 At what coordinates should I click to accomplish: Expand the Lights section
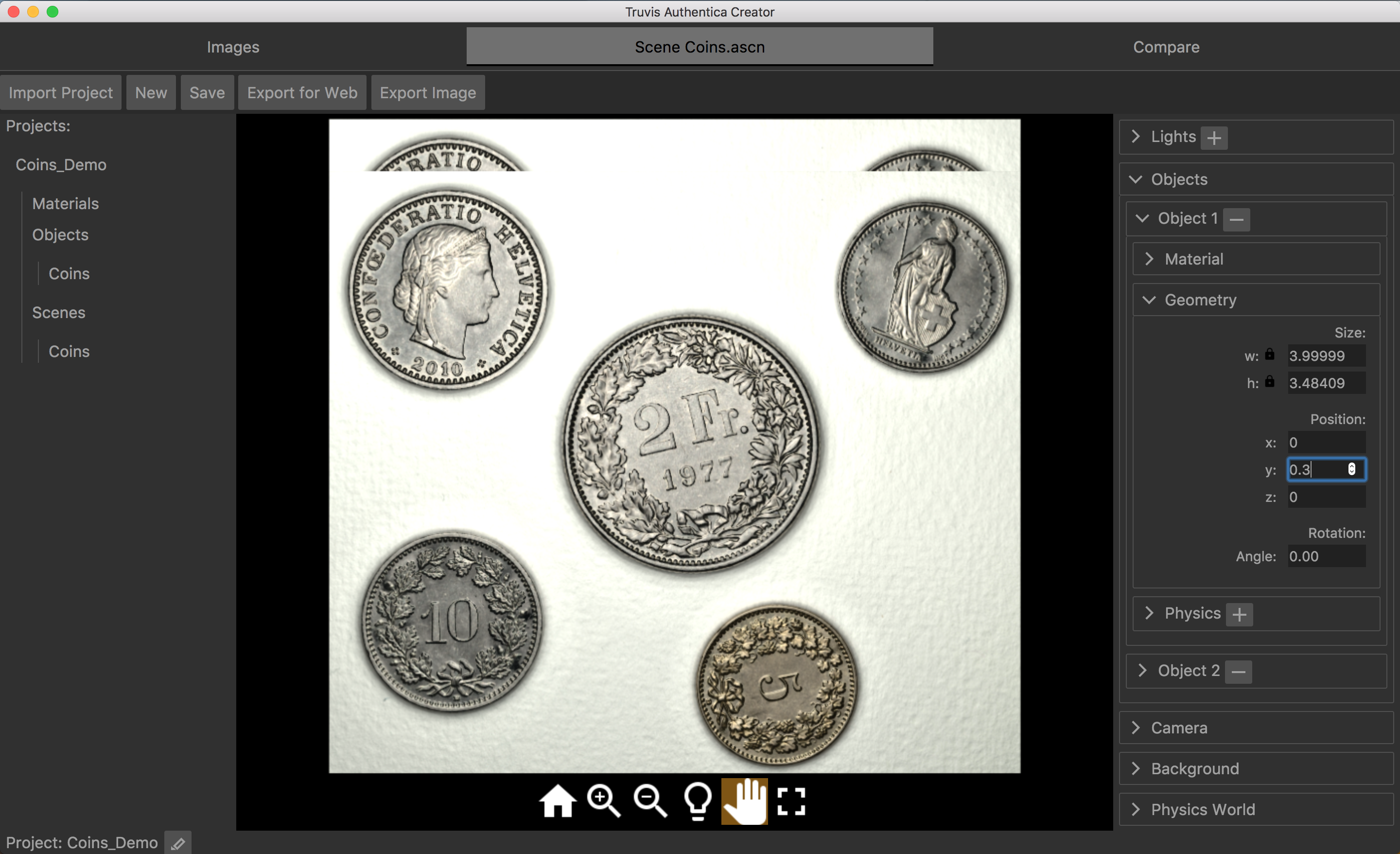(x=1135, y=137)
